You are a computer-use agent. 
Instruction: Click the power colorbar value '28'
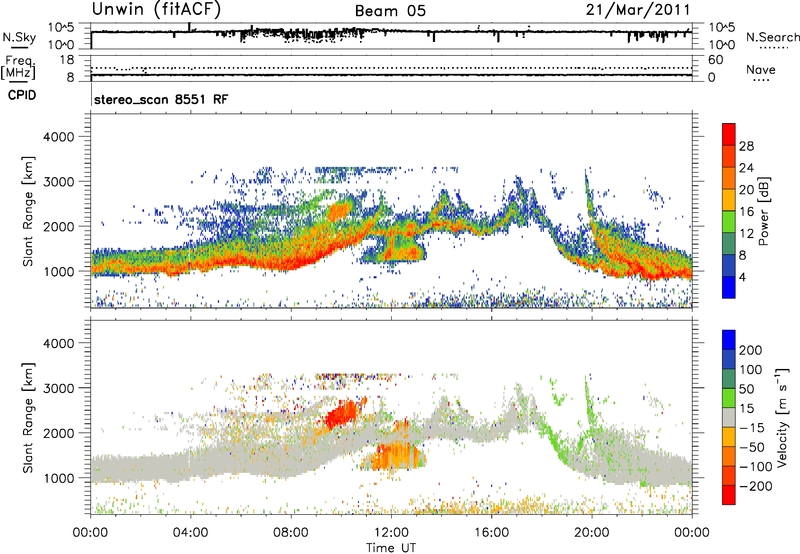click(746, 146)
